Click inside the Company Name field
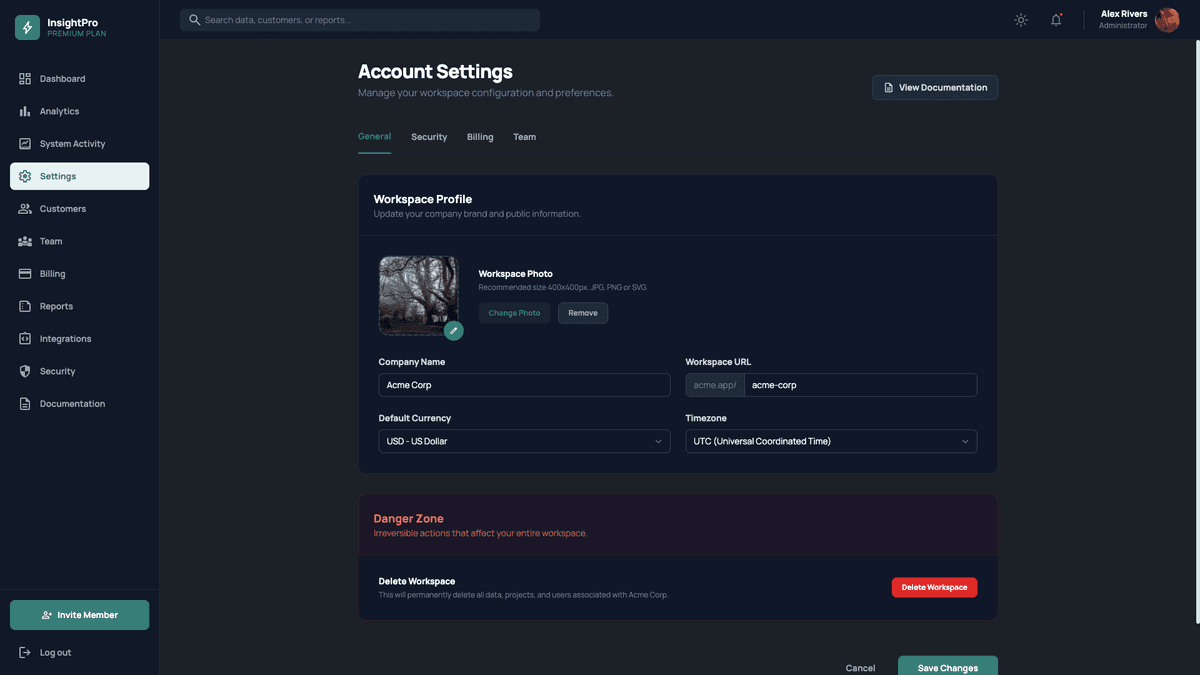The height and width of the screenshot is (675, 1200). (524, 384)
